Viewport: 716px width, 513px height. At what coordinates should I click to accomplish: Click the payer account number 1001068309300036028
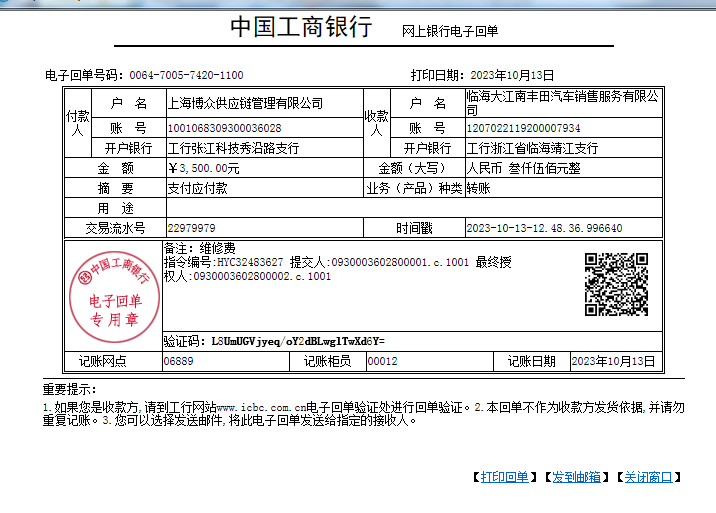click(x=224, y=128)
